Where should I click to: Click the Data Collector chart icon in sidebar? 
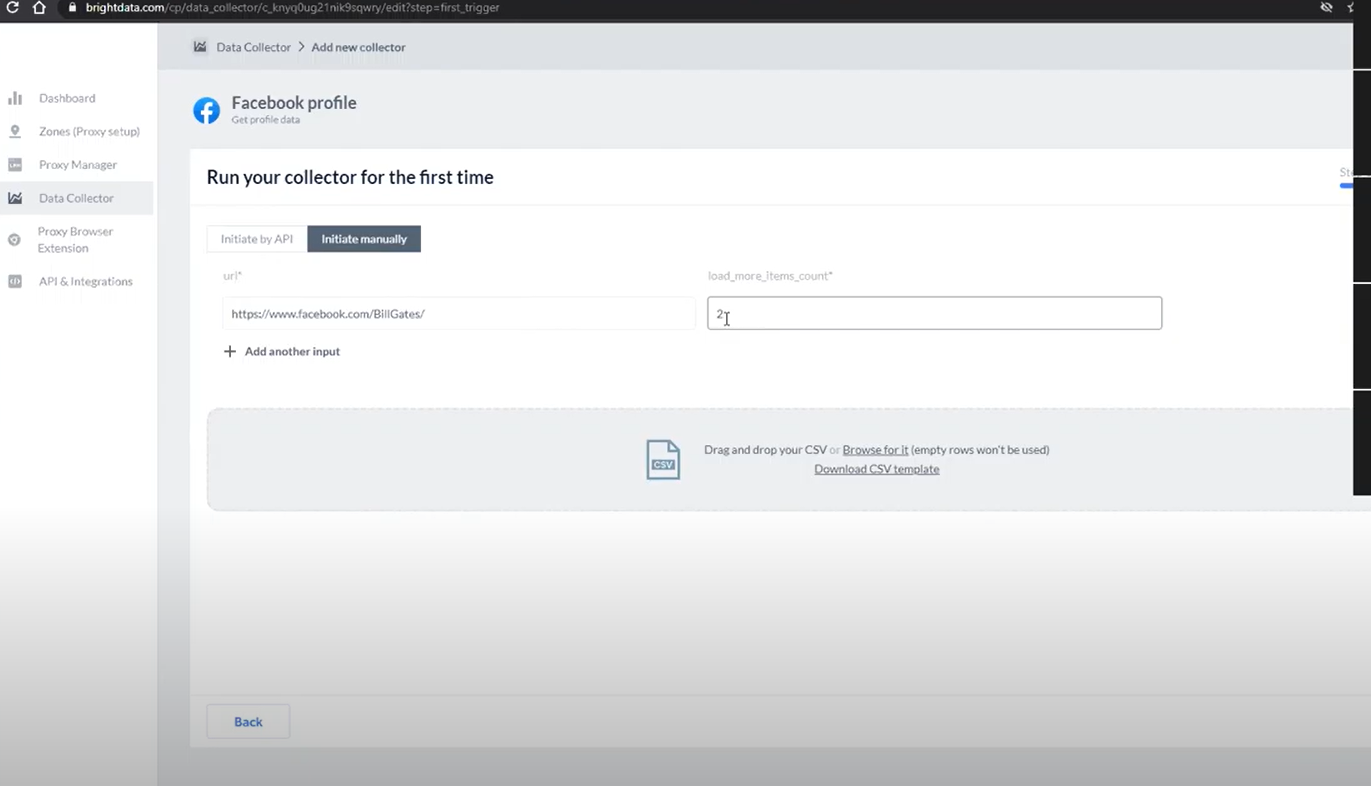click(x=15, y=198)
